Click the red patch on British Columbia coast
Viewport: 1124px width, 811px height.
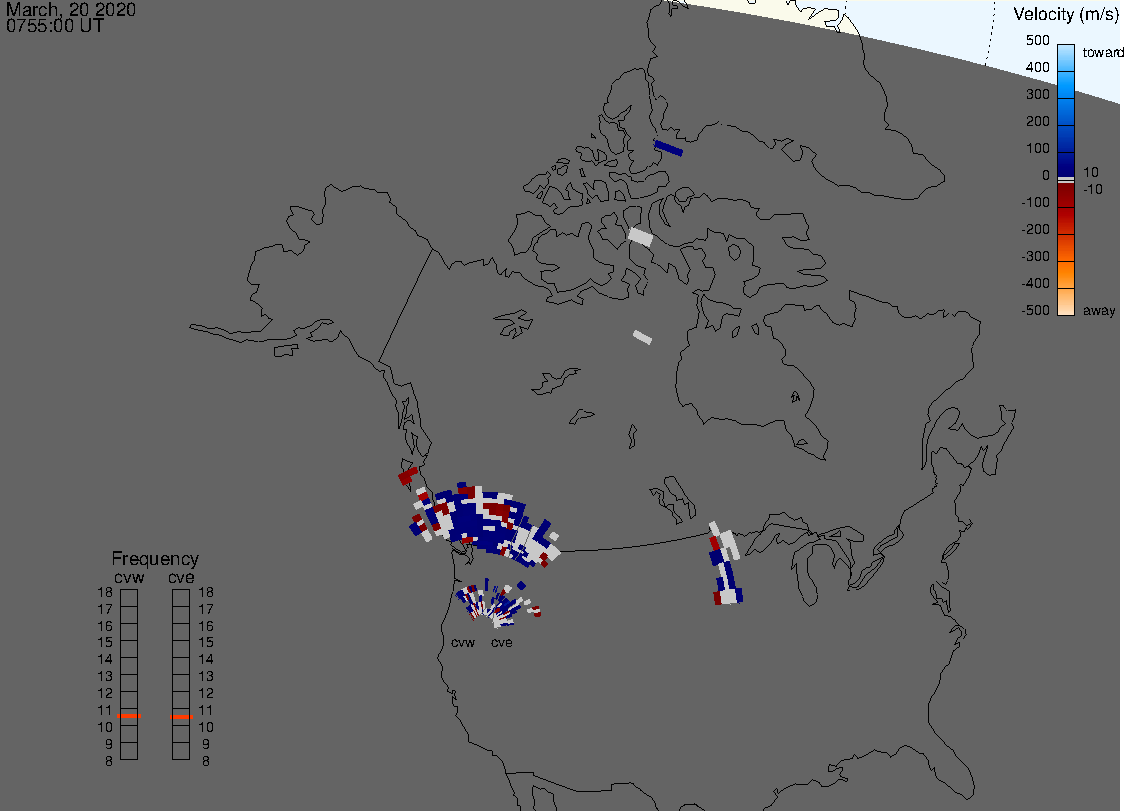(408, 475)
